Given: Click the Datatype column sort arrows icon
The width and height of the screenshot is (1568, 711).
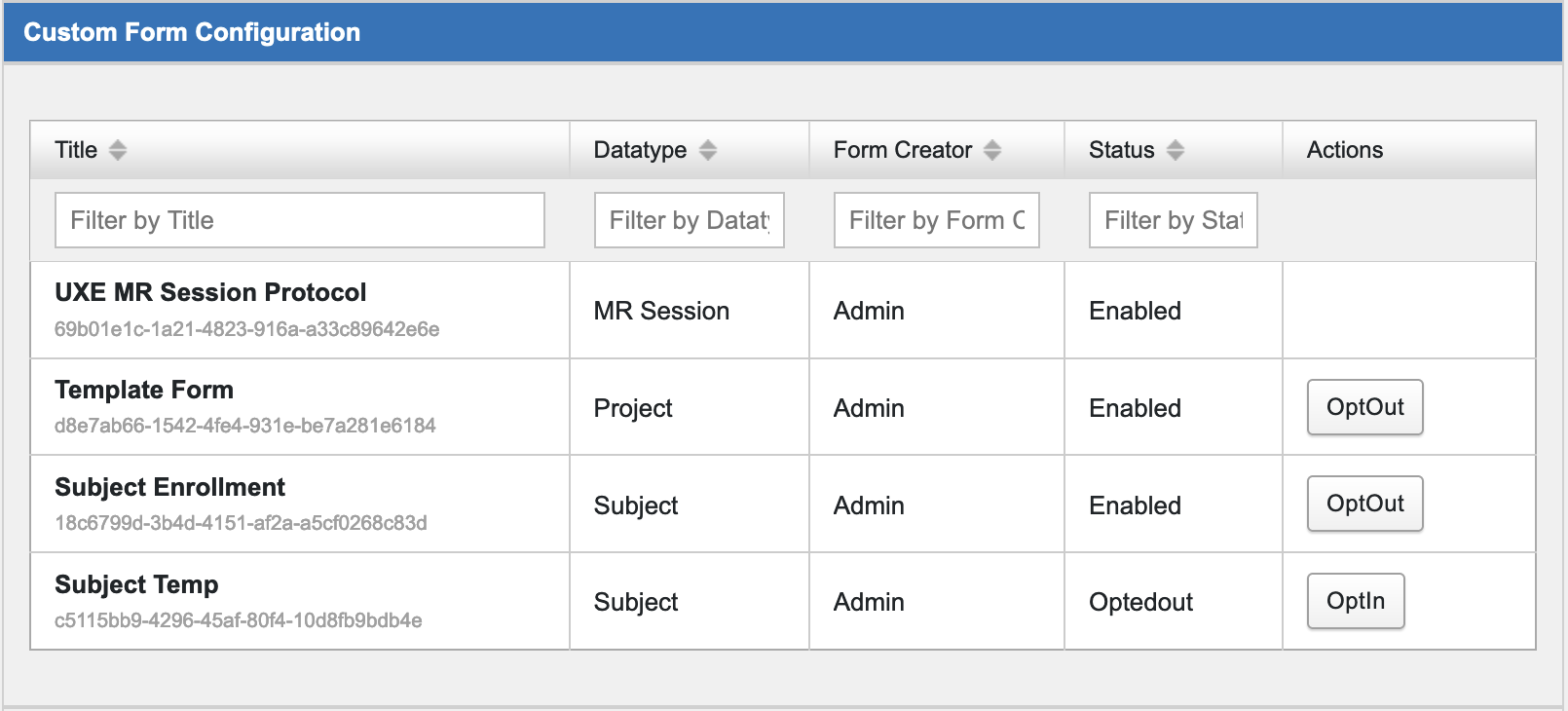Looking at the screenshot, I should 708,150.
